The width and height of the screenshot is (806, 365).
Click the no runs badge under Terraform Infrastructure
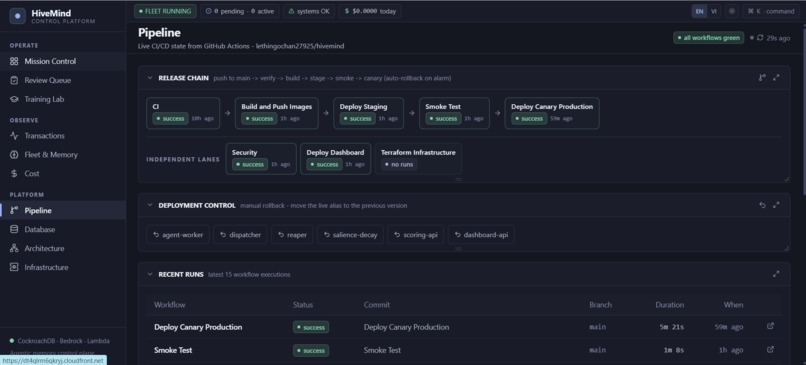point(399,165)
